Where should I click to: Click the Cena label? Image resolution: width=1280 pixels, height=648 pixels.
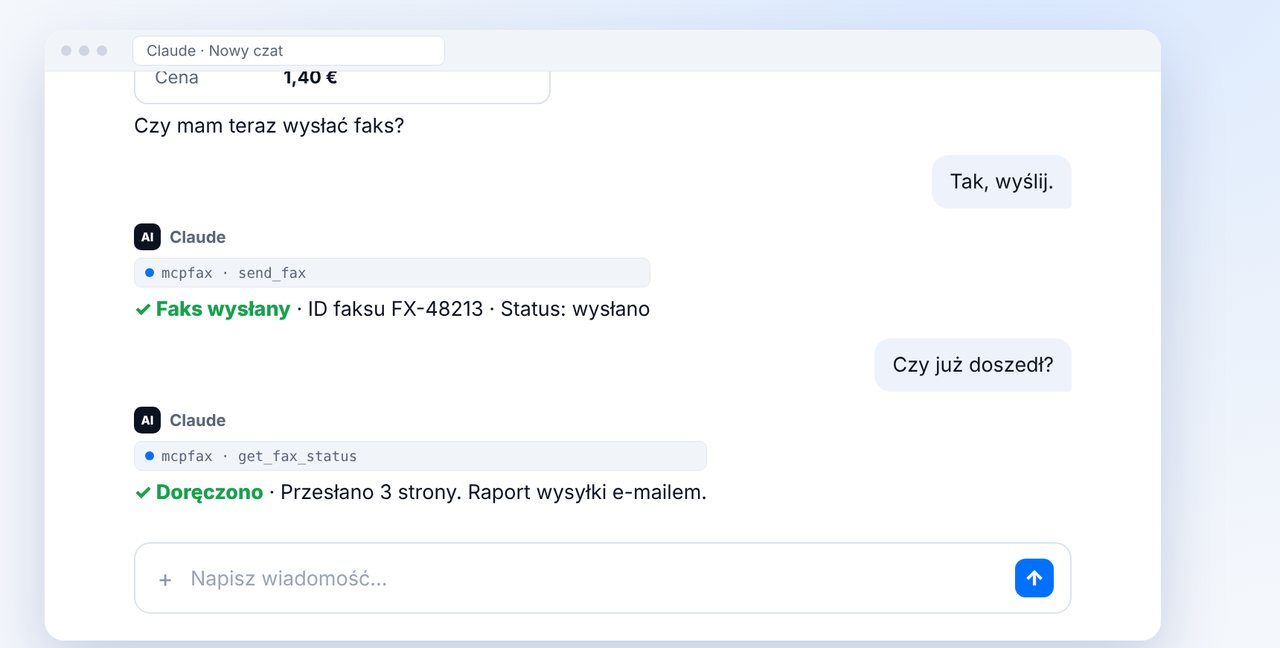pos(177,77)
